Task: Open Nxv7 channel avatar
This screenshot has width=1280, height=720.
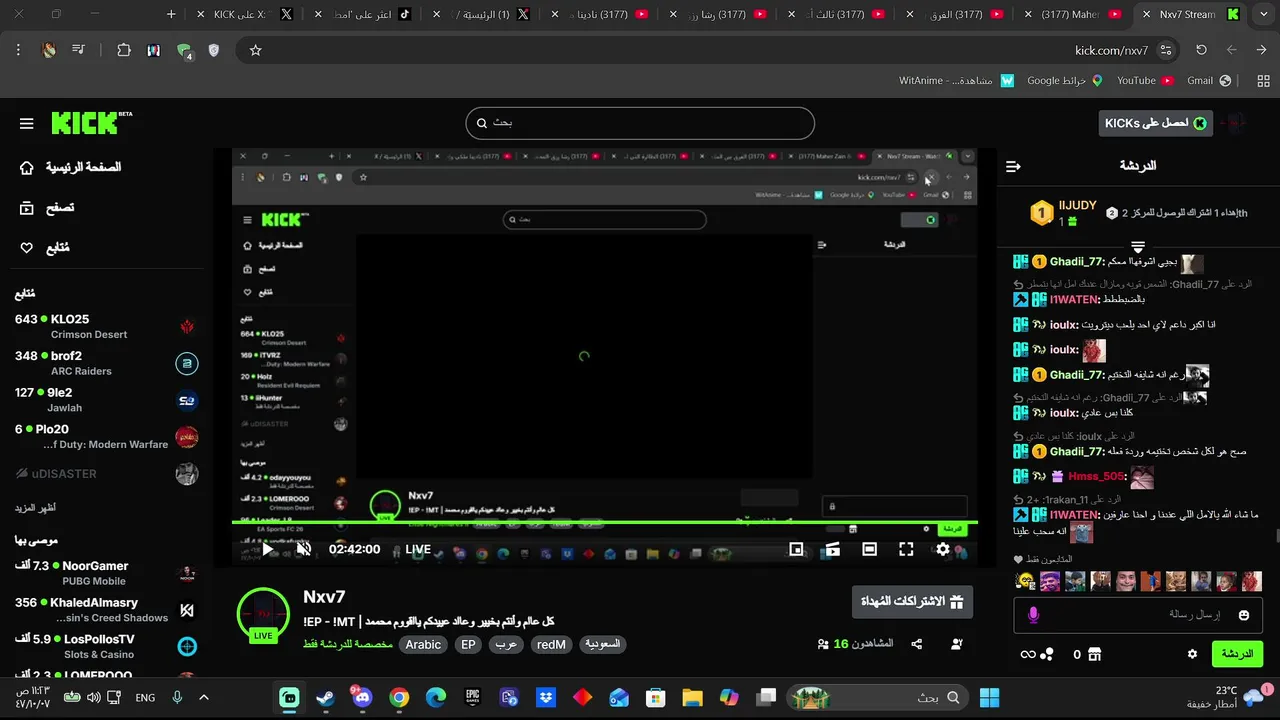Action: [263, 616]
